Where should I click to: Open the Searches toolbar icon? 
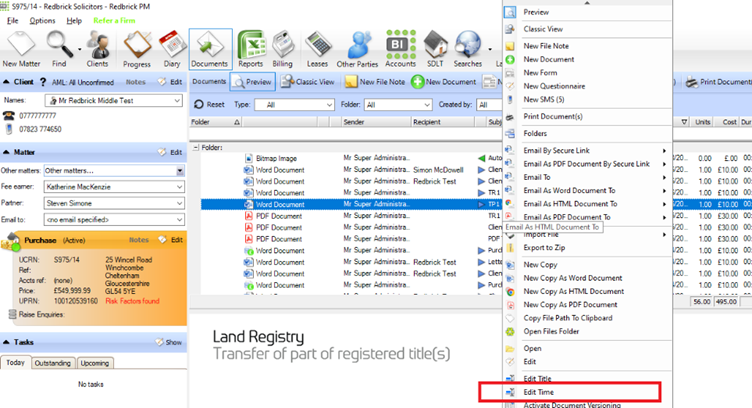click(468, 47)
